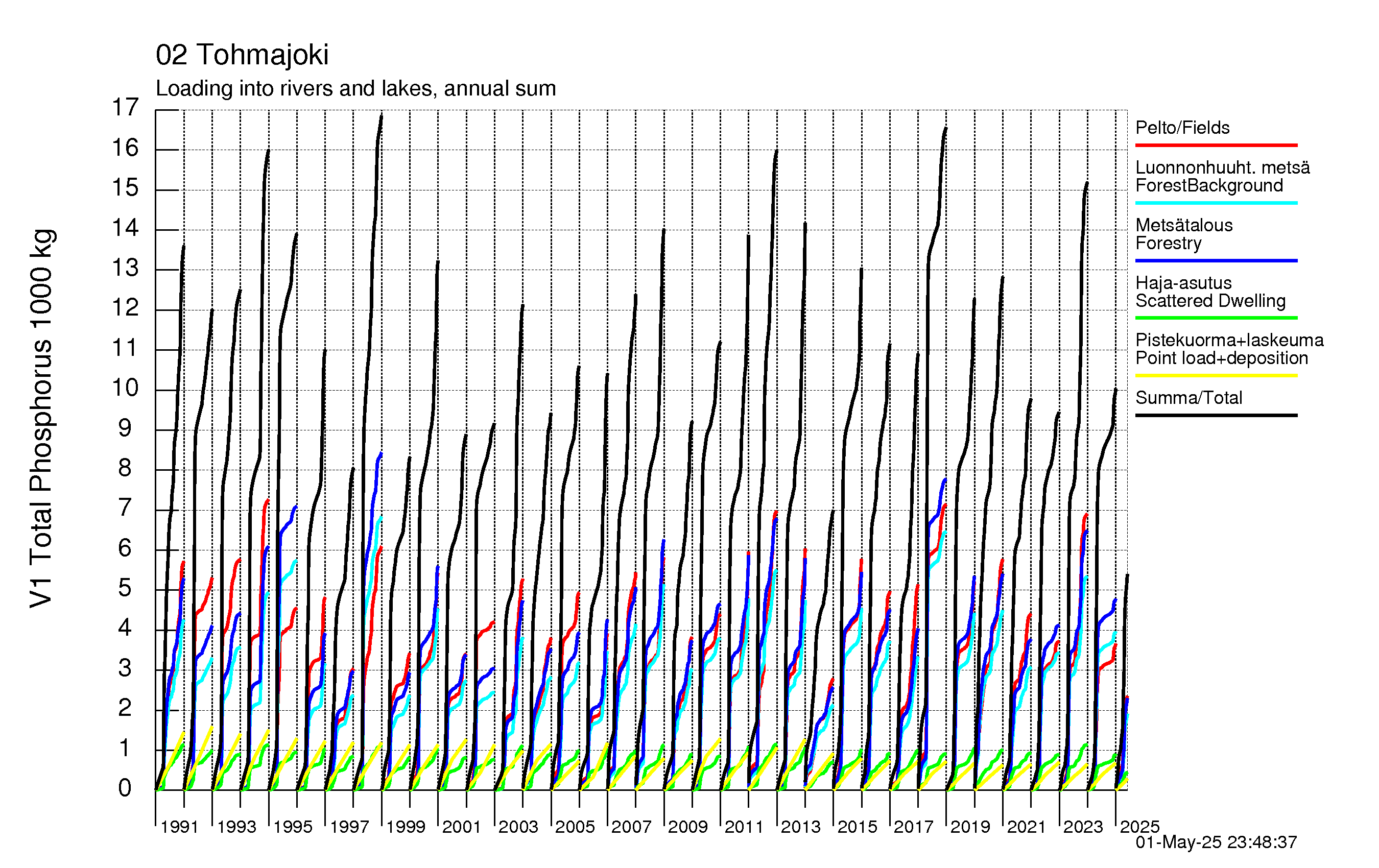Click the timestamp '01-May-25 23:48:37'
This screenshot has width=1379, height=868.
point(1217,842)
